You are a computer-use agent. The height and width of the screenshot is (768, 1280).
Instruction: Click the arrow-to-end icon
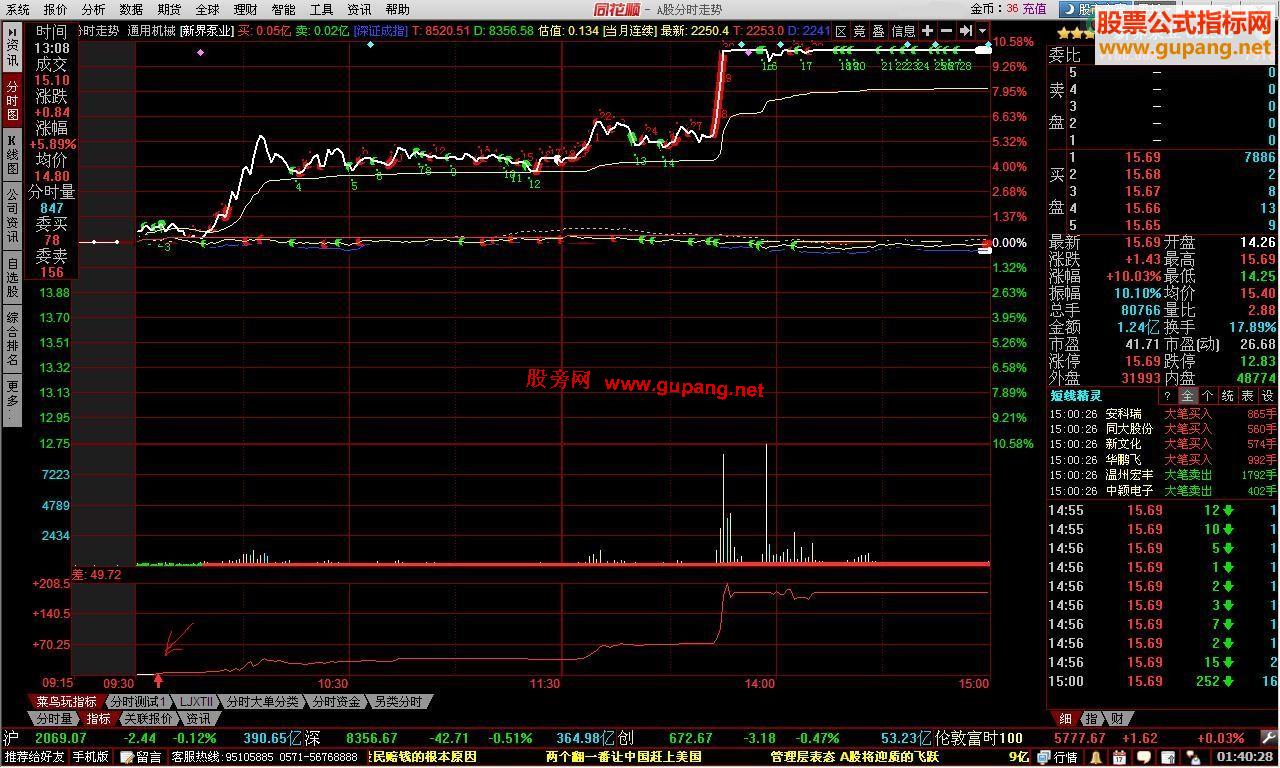966,31
